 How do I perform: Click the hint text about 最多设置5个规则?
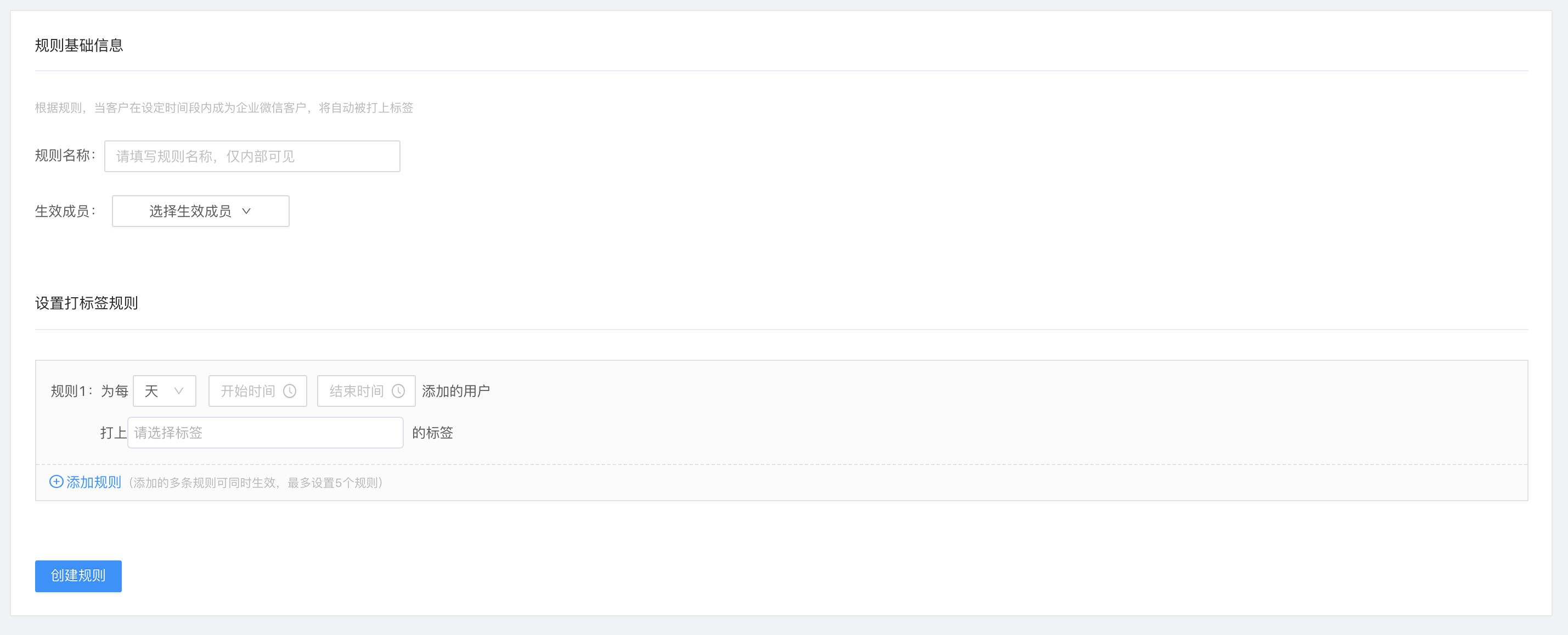(256, 483)
